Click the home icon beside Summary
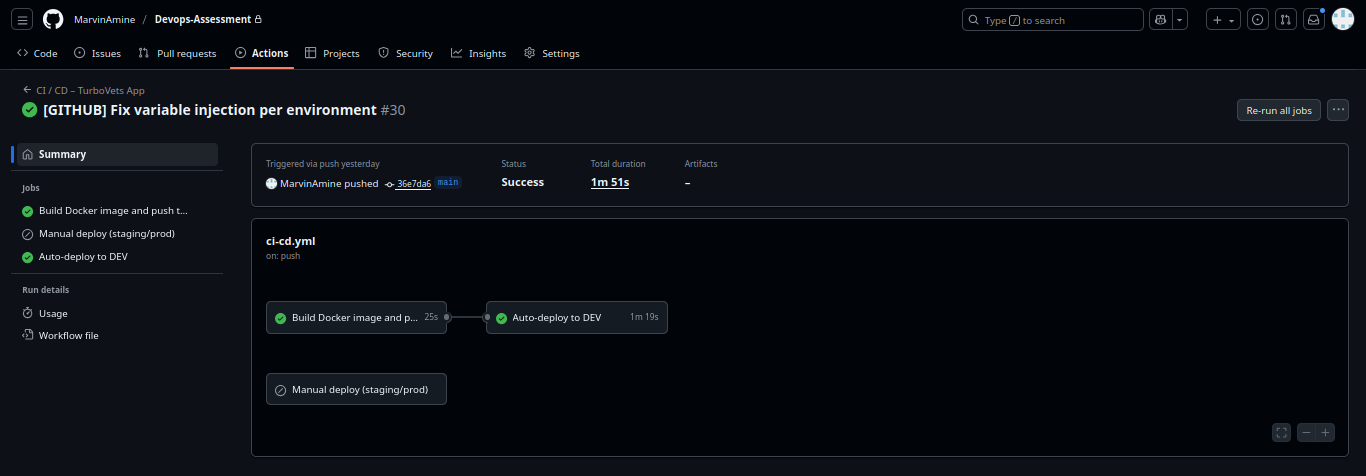The image size is (1366, 476). pyautogui.click(x=28, y=154)
